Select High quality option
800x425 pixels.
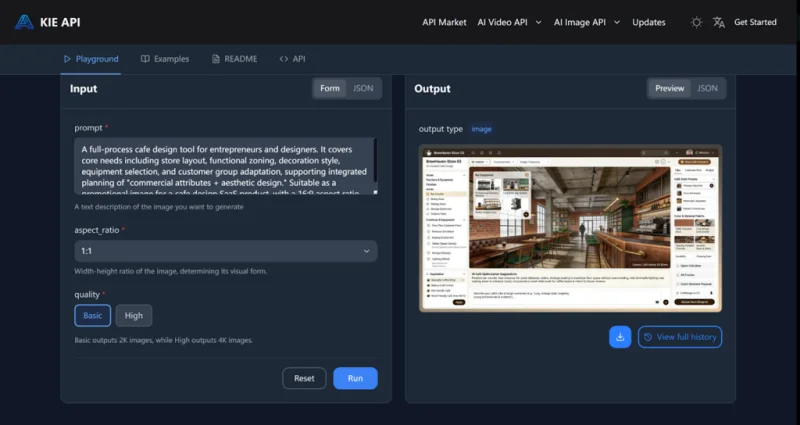click(134, 316)
